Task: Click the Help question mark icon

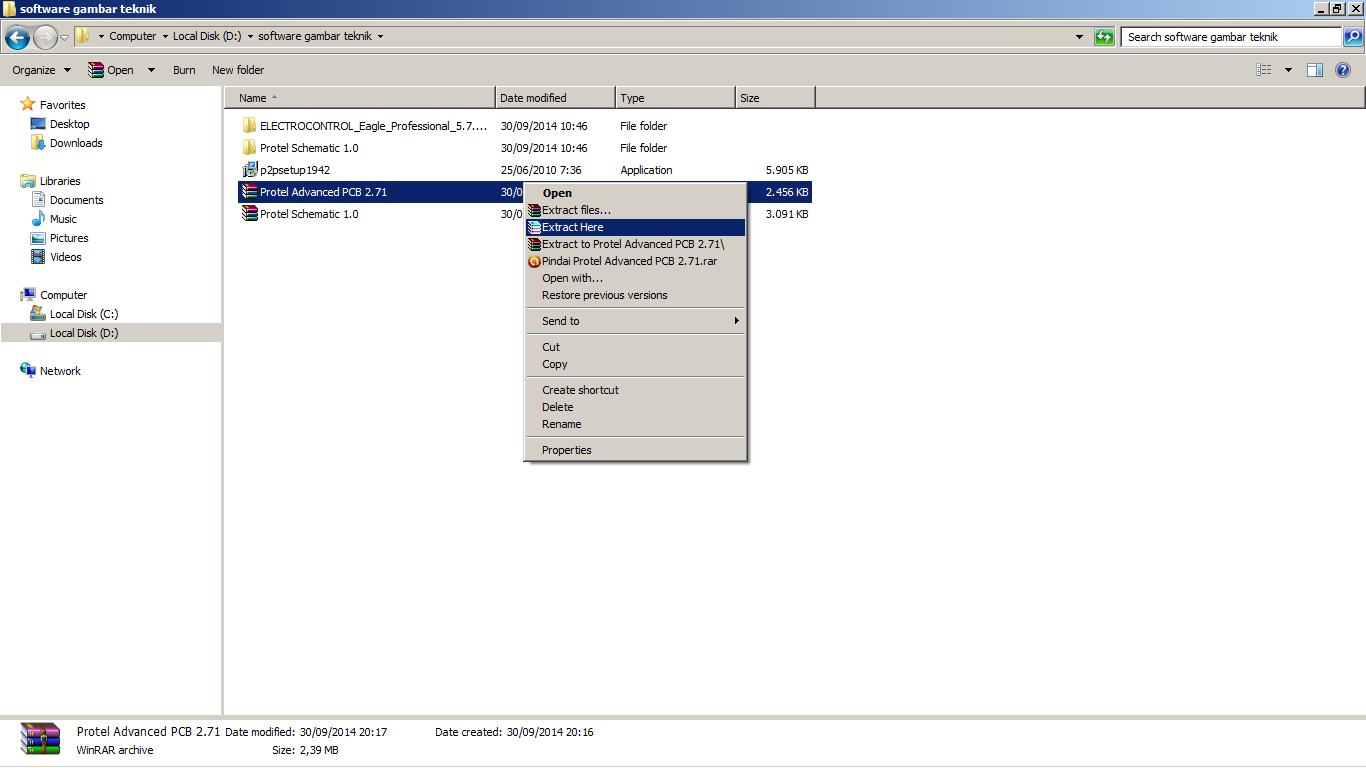Action: tap(1344, 70)
